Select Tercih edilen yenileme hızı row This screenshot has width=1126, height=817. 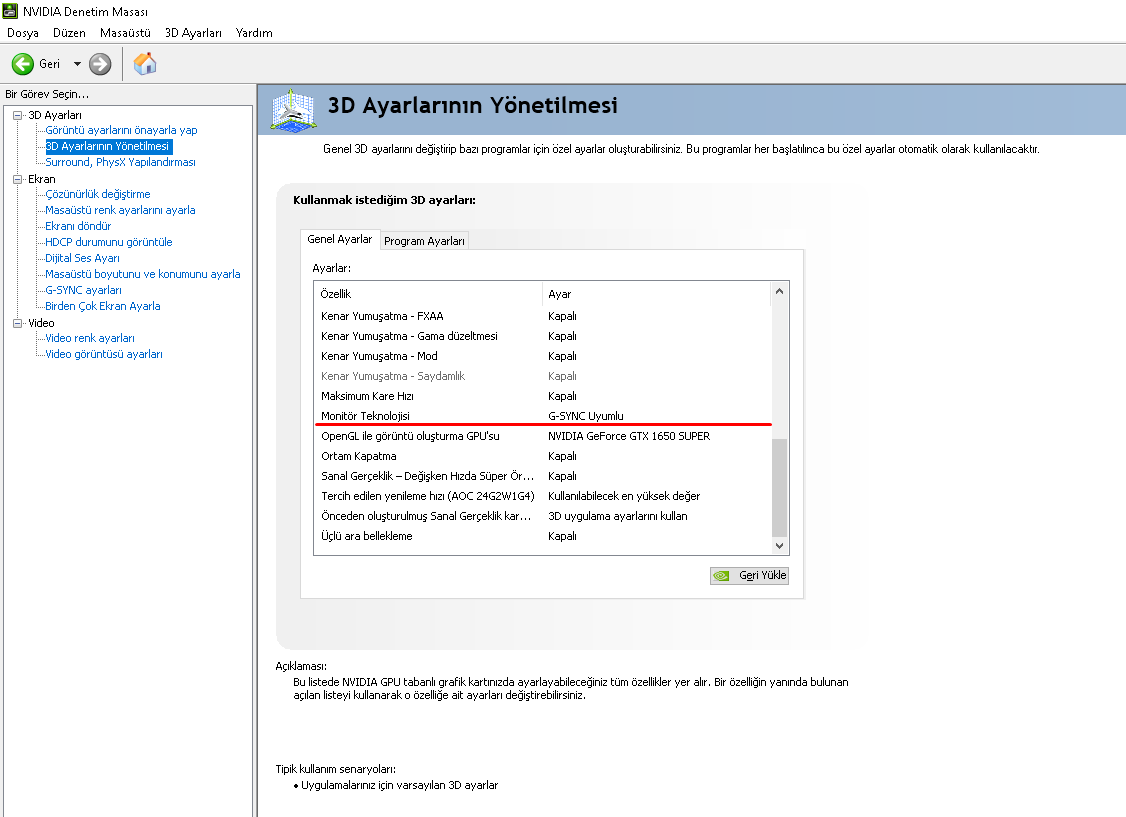point(543,497)
